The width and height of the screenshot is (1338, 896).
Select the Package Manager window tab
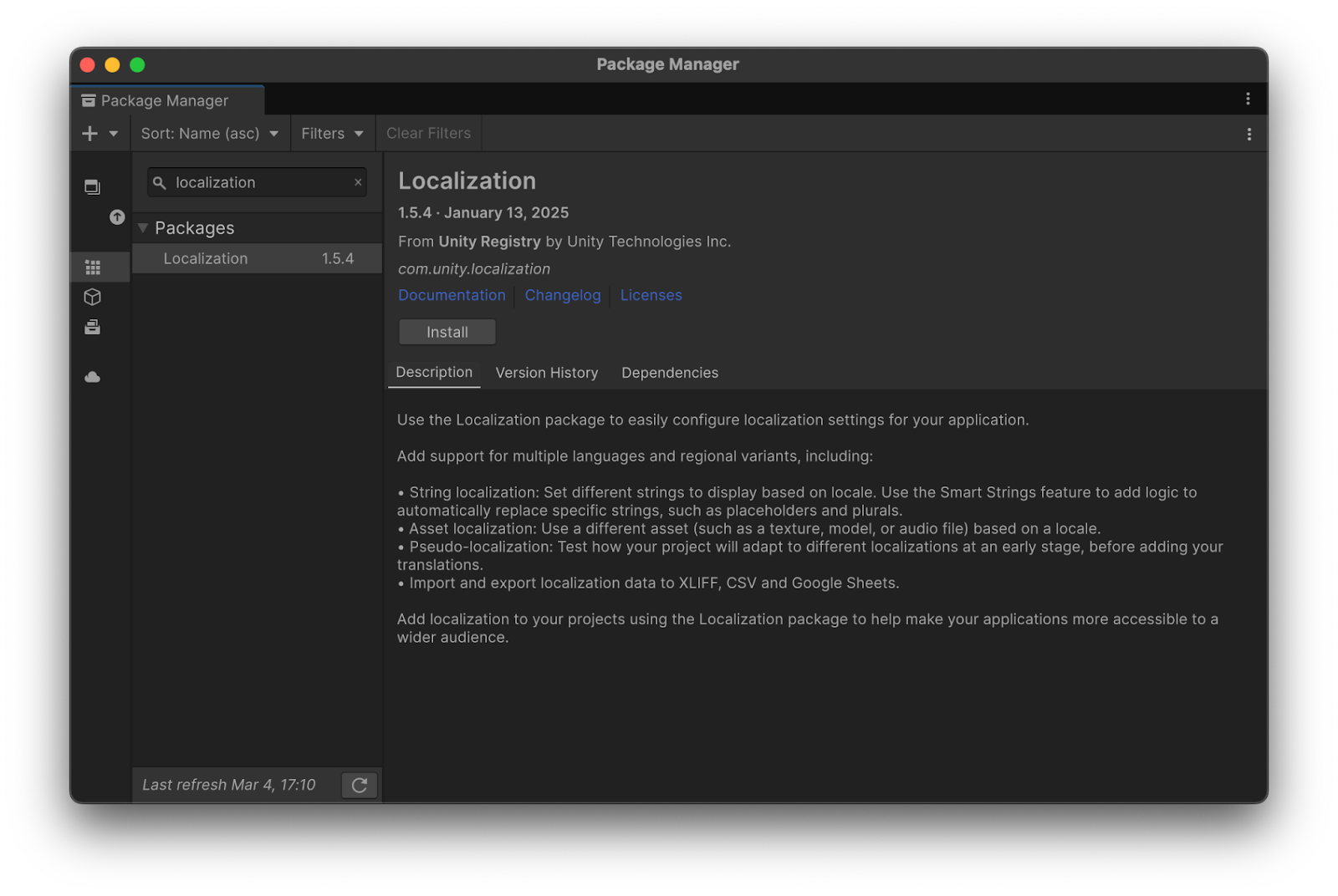[x=167, y=100]
